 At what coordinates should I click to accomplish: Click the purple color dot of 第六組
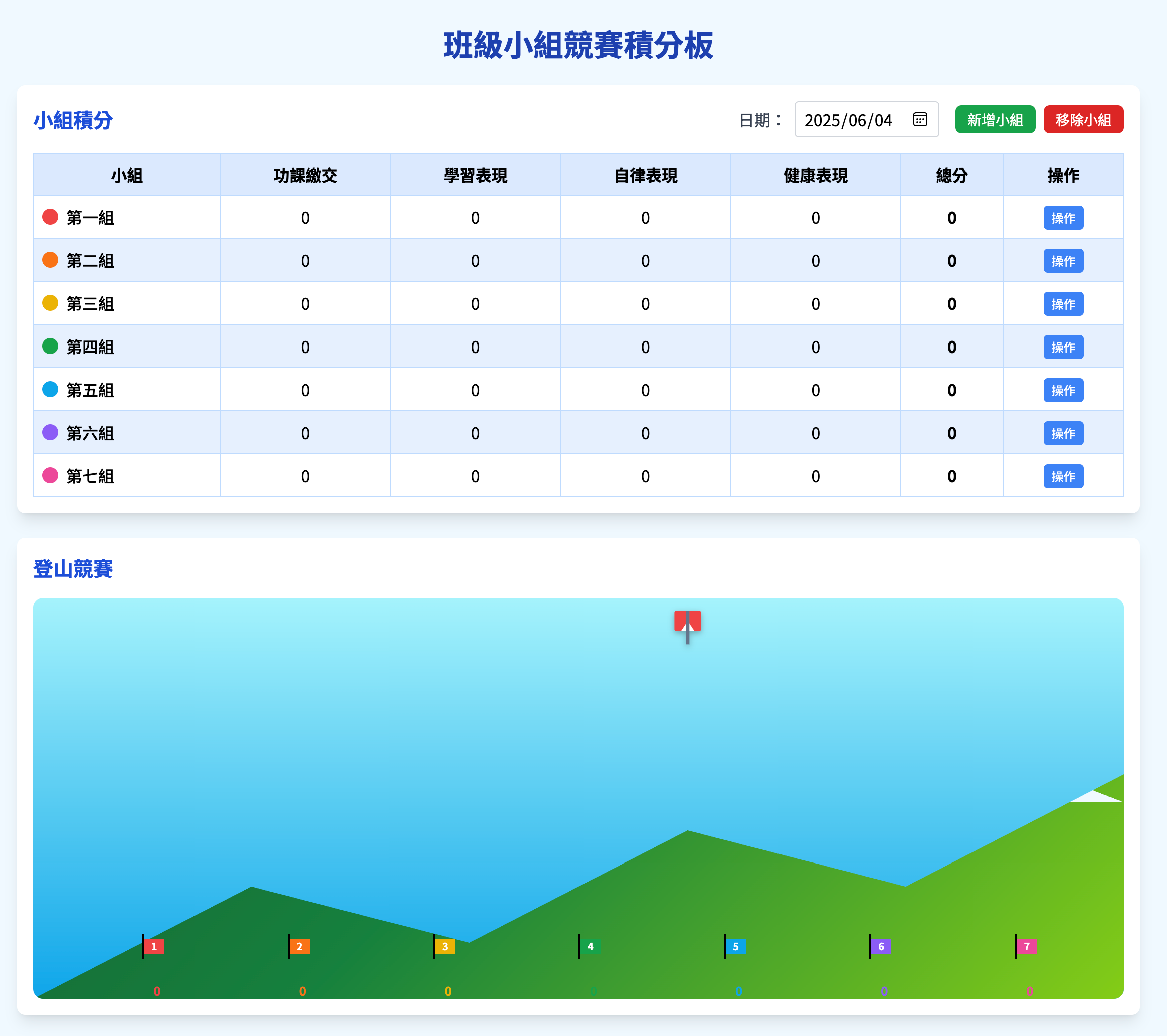50,432
